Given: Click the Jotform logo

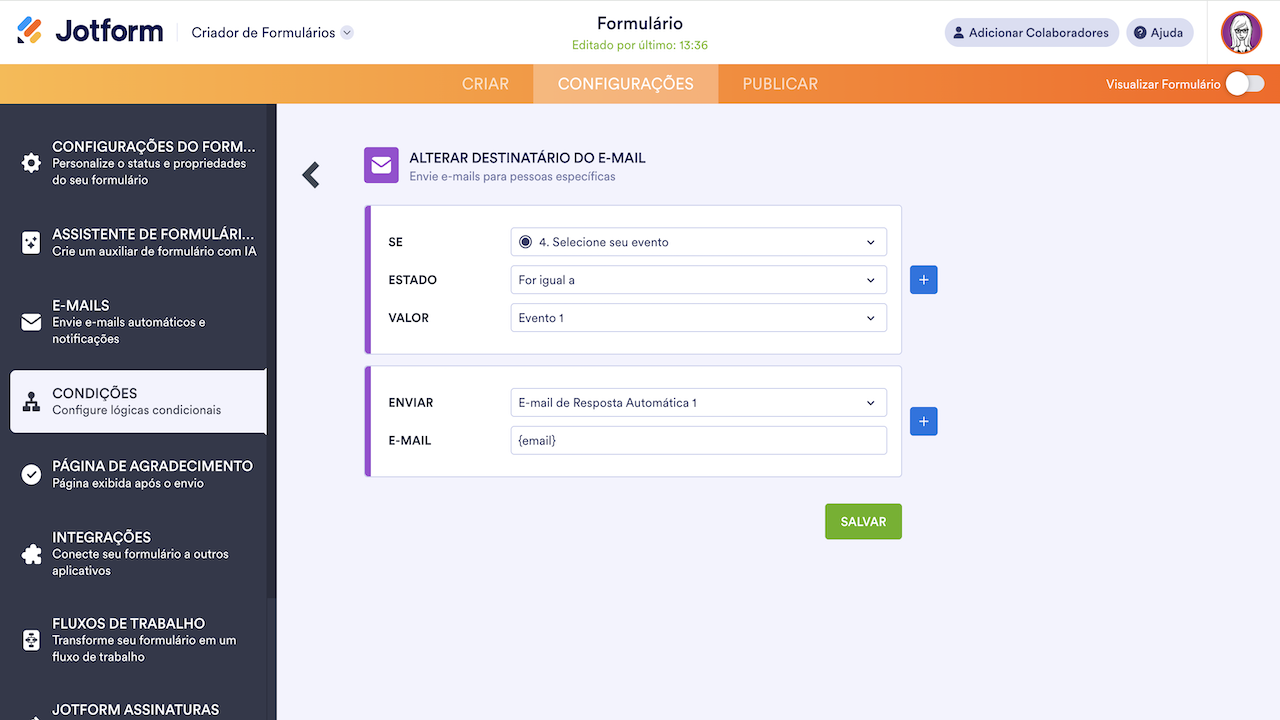Looking at the screenshot, I should click(90, 31).
